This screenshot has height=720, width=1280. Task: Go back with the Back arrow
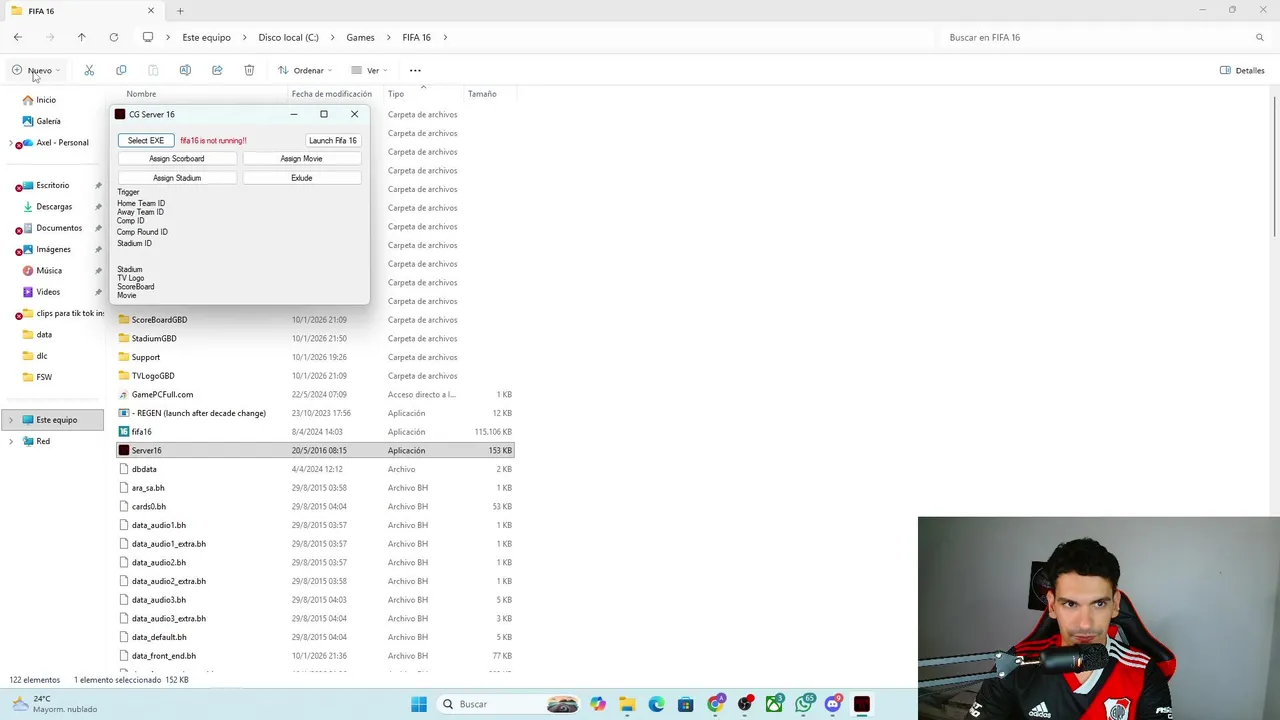[x=18, y=37]
